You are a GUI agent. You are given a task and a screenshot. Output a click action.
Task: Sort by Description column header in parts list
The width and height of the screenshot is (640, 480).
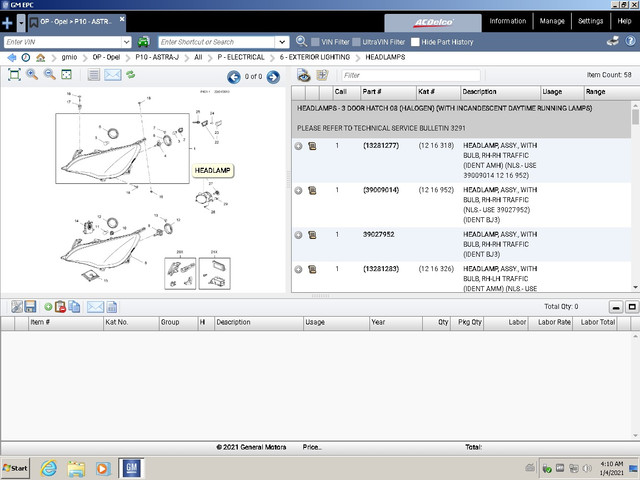click(500, 92)
